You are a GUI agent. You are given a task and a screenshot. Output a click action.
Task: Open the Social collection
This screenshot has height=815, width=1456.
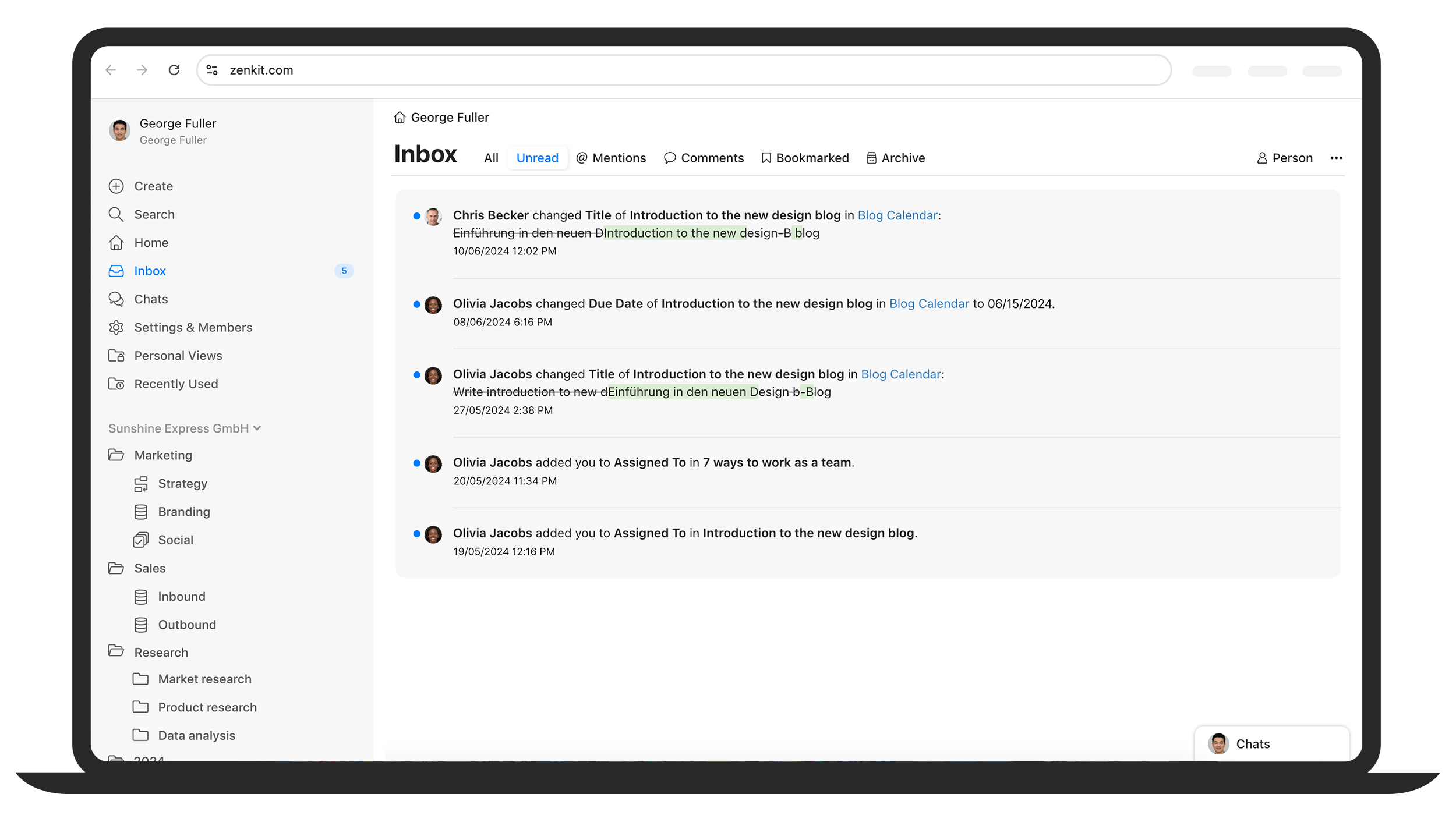coord(175,540)
